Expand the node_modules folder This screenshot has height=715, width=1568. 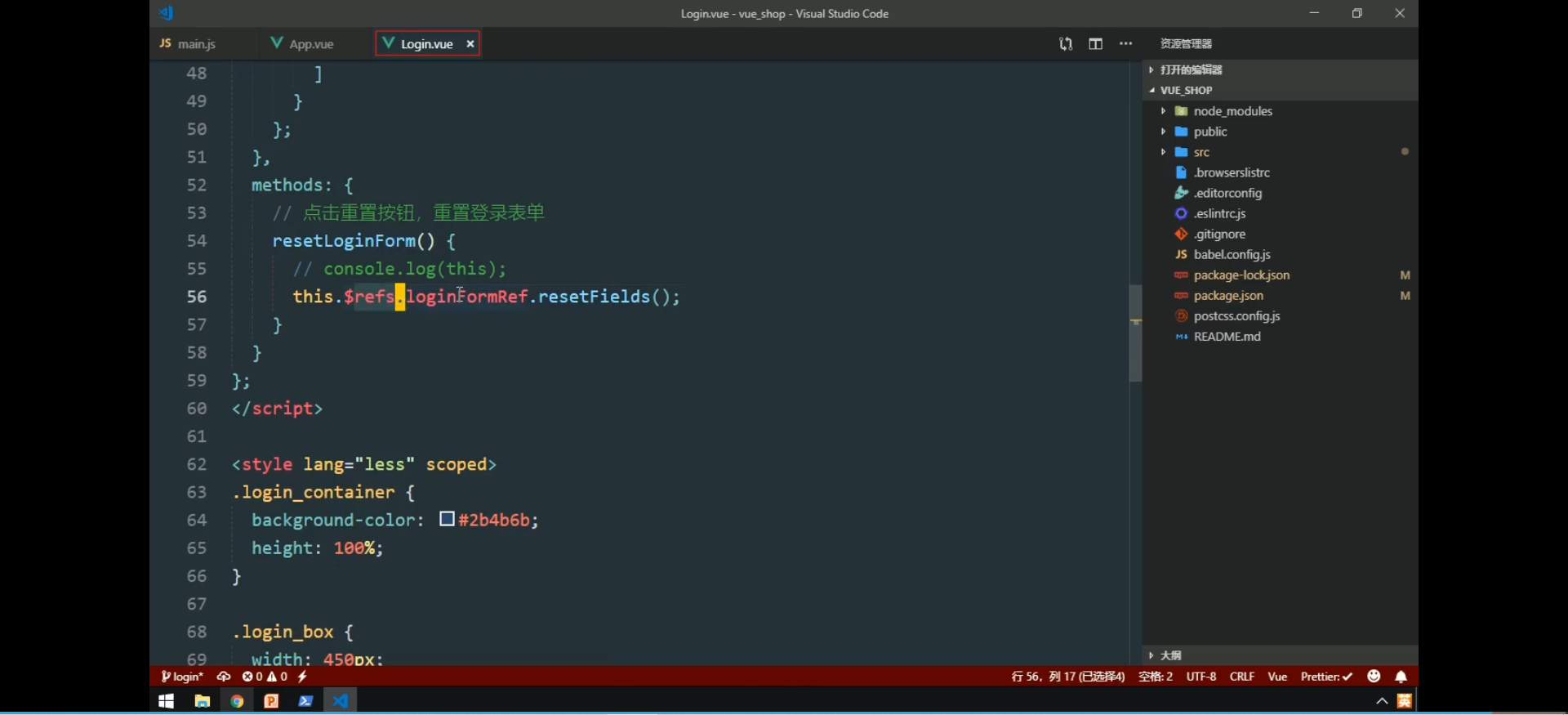click(1280, 111)
